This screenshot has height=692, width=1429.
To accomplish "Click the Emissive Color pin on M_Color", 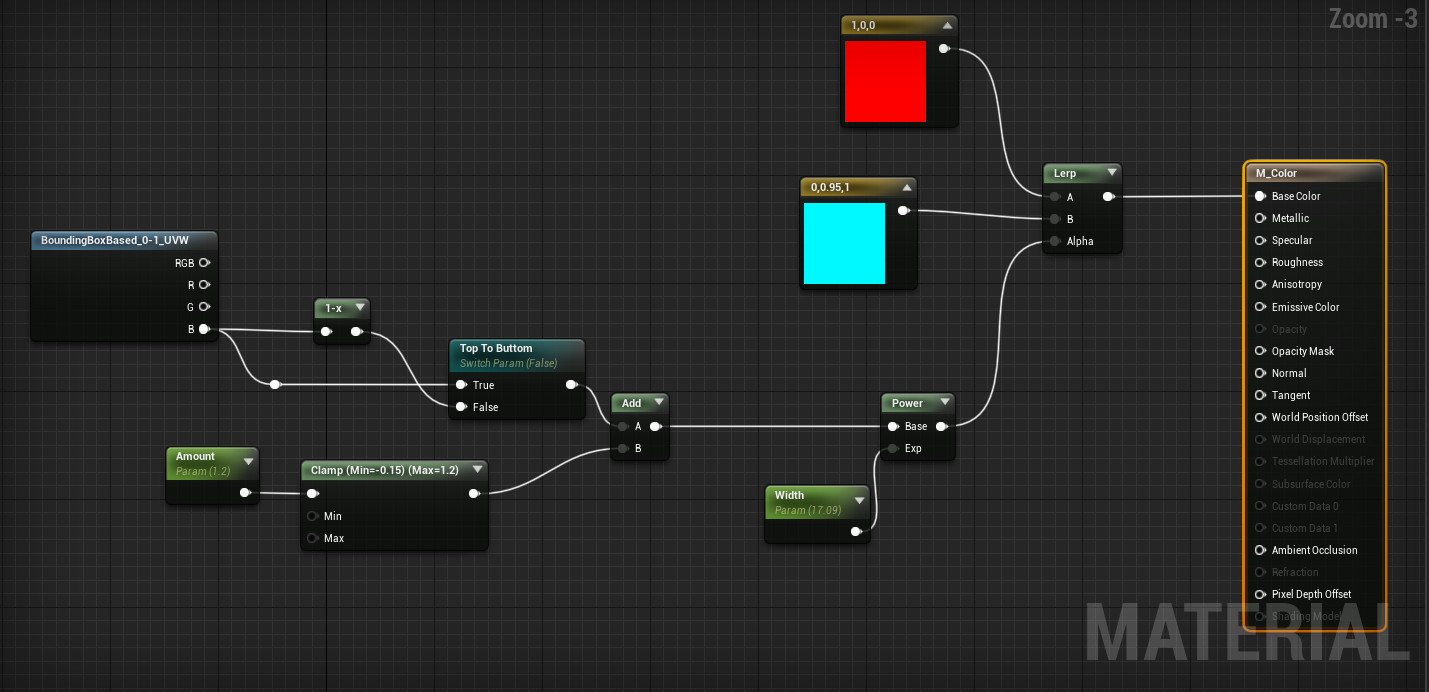I will coord(1260,307).
